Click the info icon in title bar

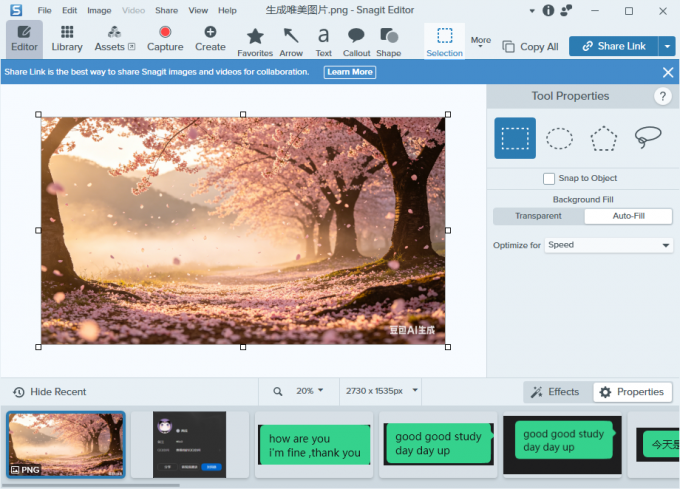tap(548, 10)
